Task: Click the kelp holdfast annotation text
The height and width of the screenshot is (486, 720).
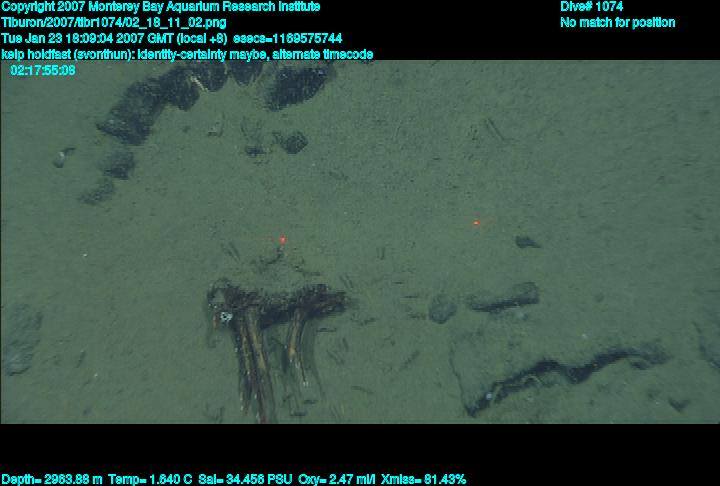Action: pos(187,54)
